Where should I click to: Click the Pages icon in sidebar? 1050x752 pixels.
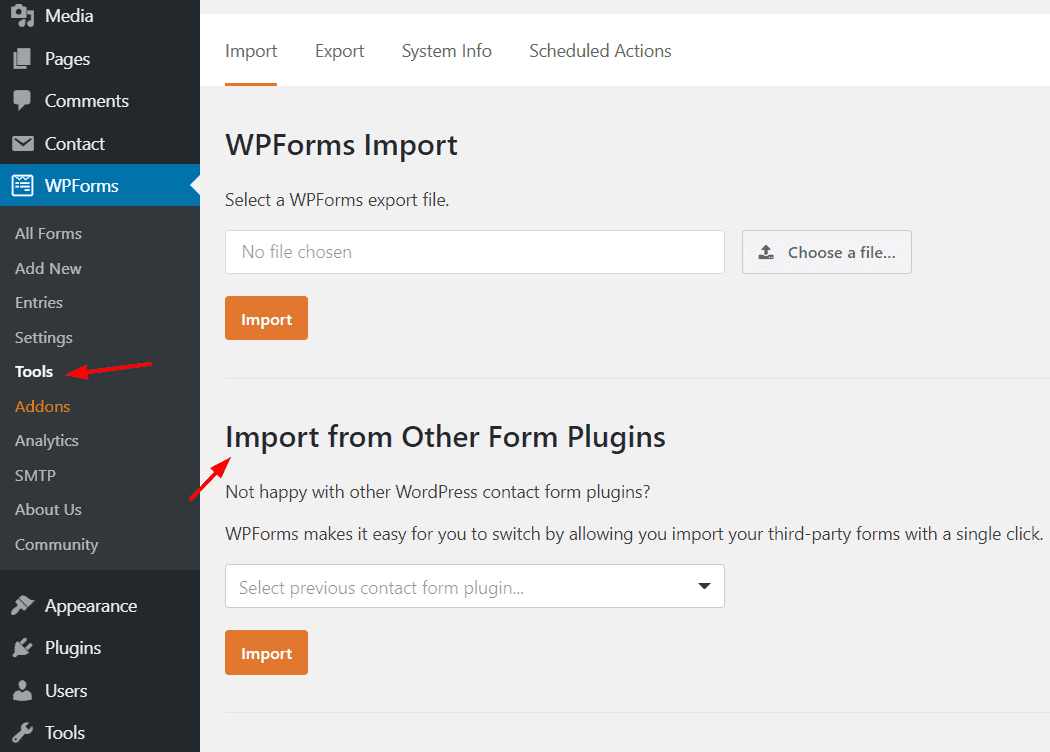pyautogui.click(x=22, y=59)
